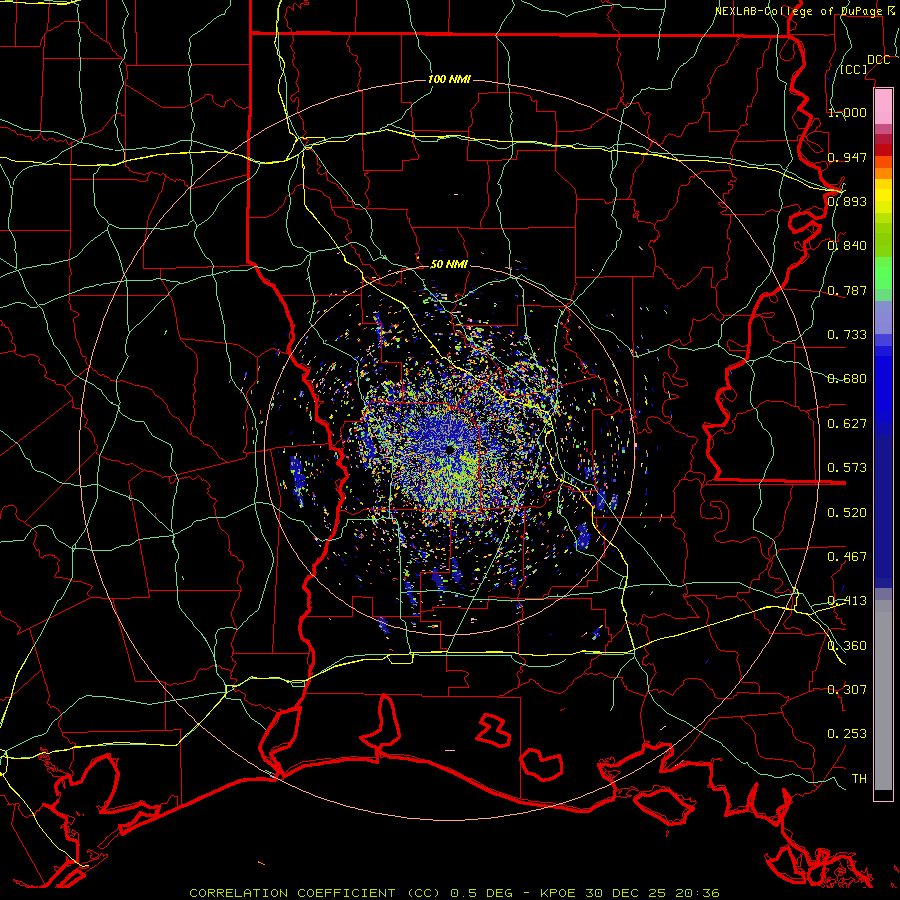Click the NEXLAB-College of DuPage credit text
Image resolution: width=900 pixels, height=900 pixels.
[x=806, y=11]
